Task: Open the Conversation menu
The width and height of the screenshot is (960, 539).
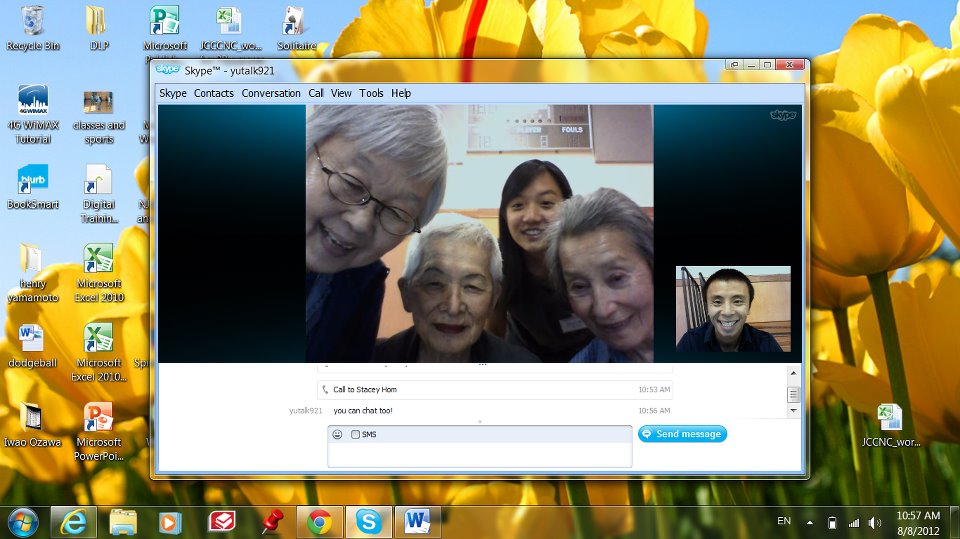Action: coord(271,93)
